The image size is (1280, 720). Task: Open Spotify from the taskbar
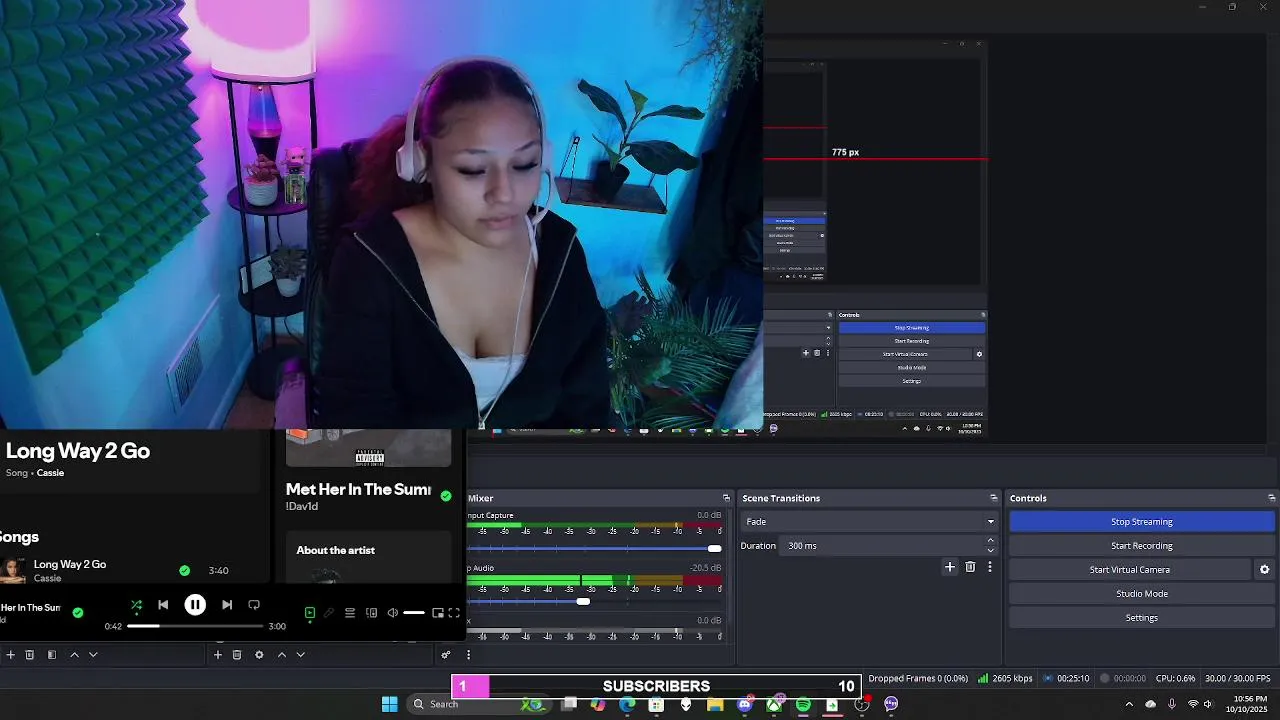(803, 704)
